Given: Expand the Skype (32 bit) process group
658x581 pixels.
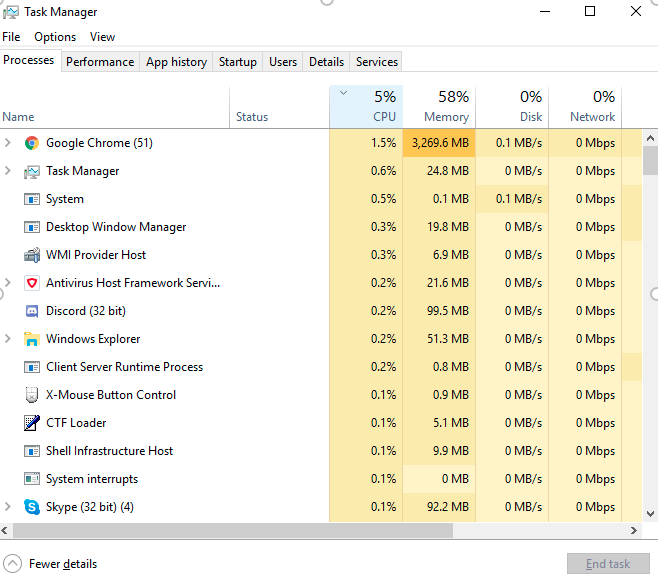Looking at the screenshot, I should 8,507.
